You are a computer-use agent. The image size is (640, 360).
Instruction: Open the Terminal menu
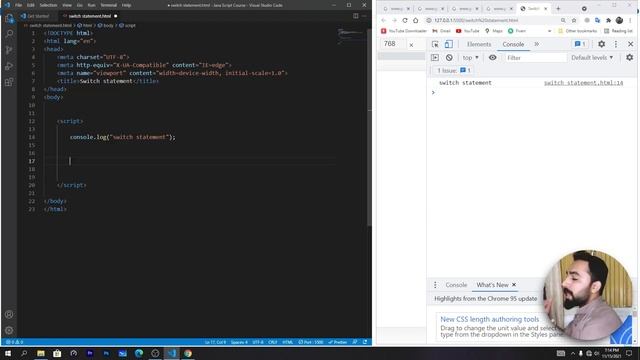(109, 5)
